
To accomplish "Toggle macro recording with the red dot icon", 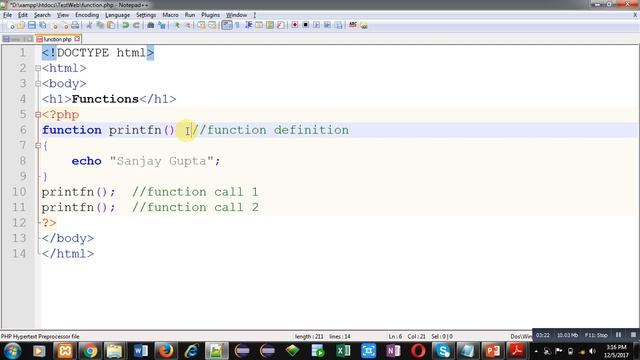I will click(295, 25).
